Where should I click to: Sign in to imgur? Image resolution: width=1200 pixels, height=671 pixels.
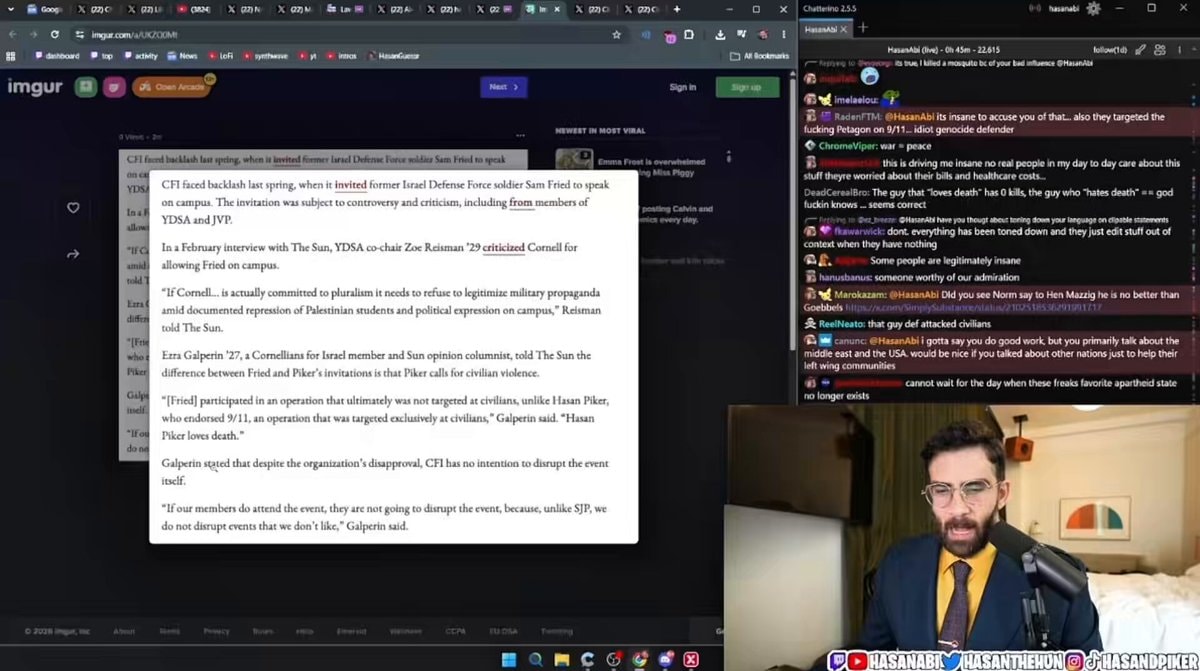coord(683,87)
